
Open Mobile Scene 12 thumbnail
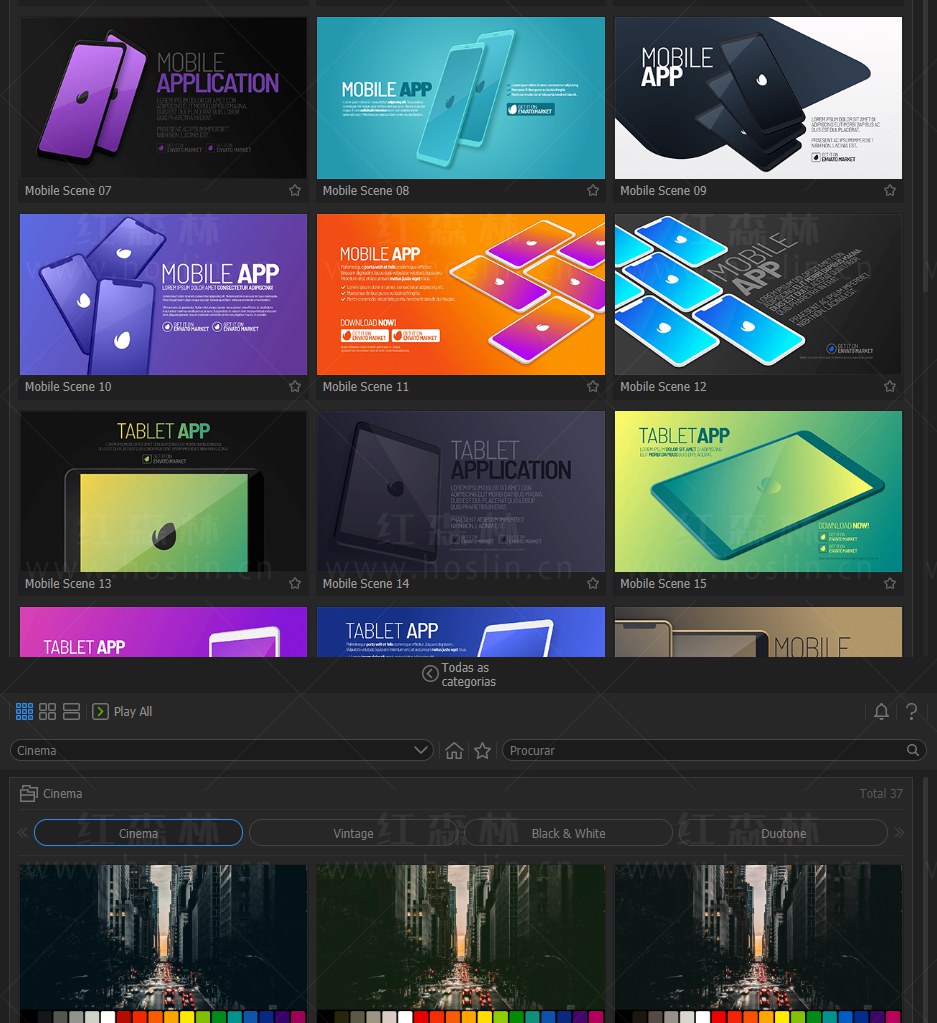[x=758, y=294]
